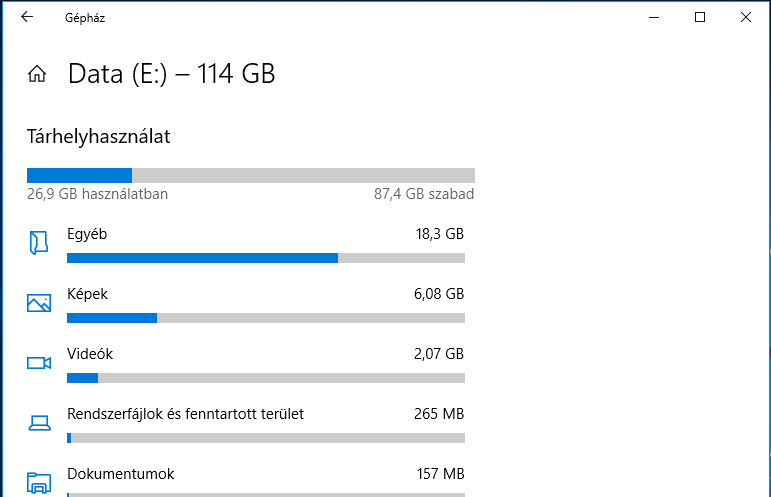Open the Videók storage category

[x=246, y=365]
